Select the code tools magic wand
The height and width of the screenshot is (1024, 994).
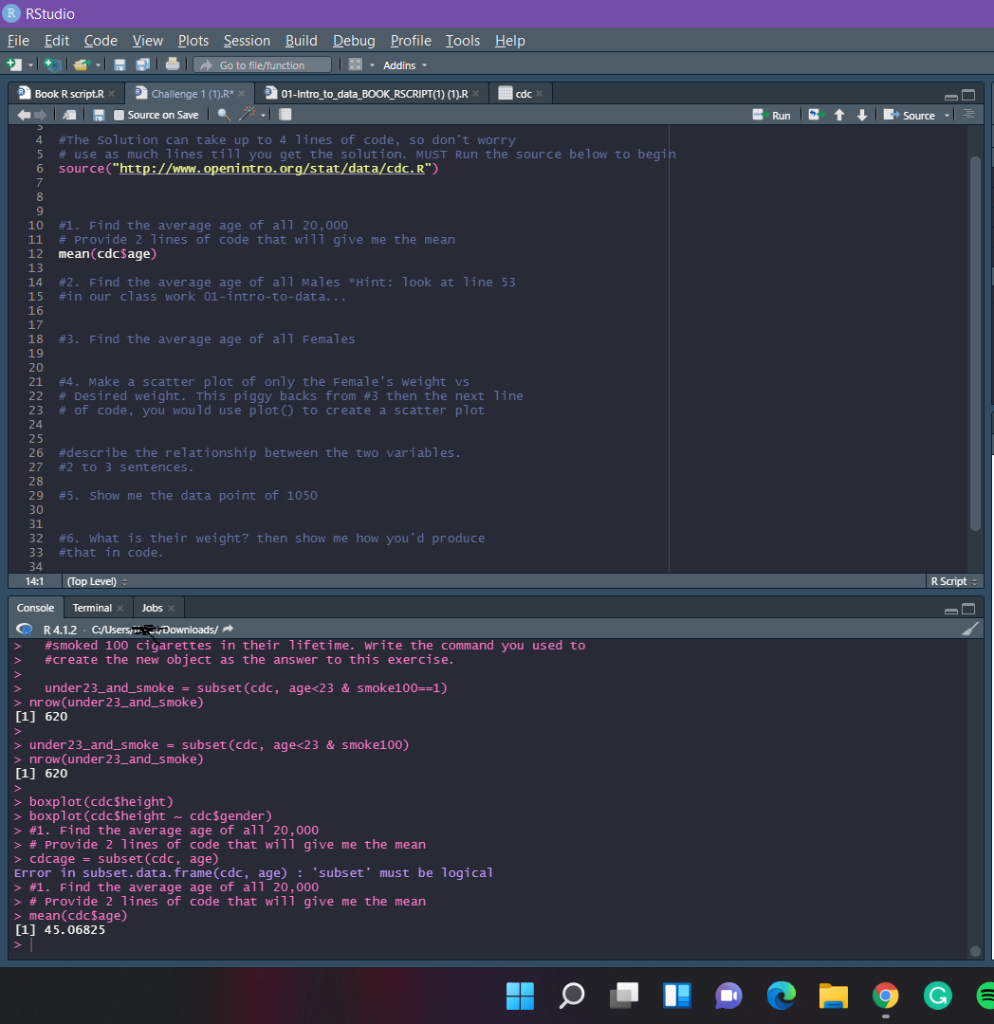pyautogui.click(x=245, y=113)
